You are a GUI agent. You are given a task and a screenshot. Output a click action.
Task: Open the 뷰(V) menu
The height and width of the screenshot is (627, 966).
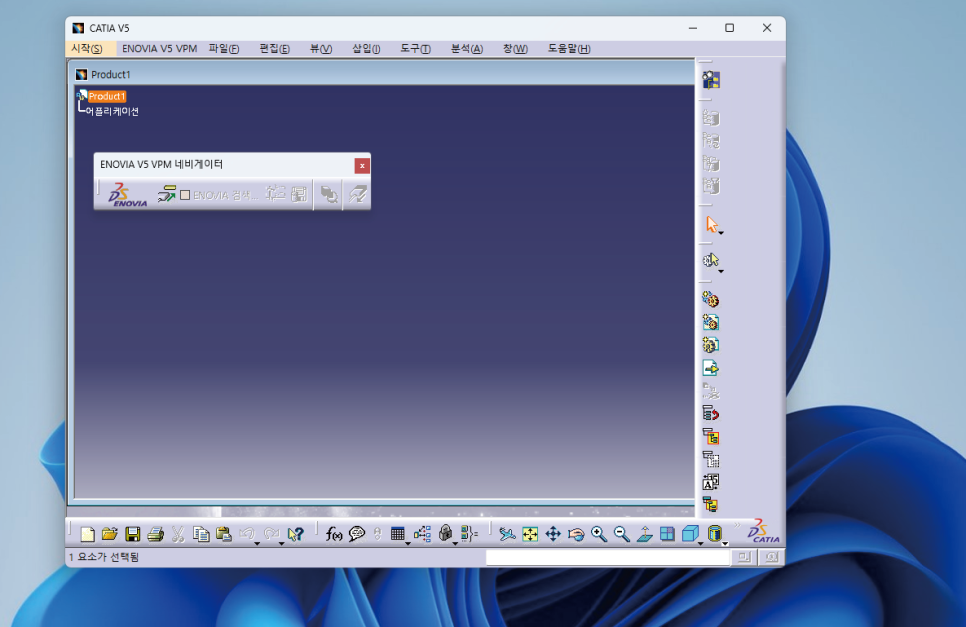point(320,49)
